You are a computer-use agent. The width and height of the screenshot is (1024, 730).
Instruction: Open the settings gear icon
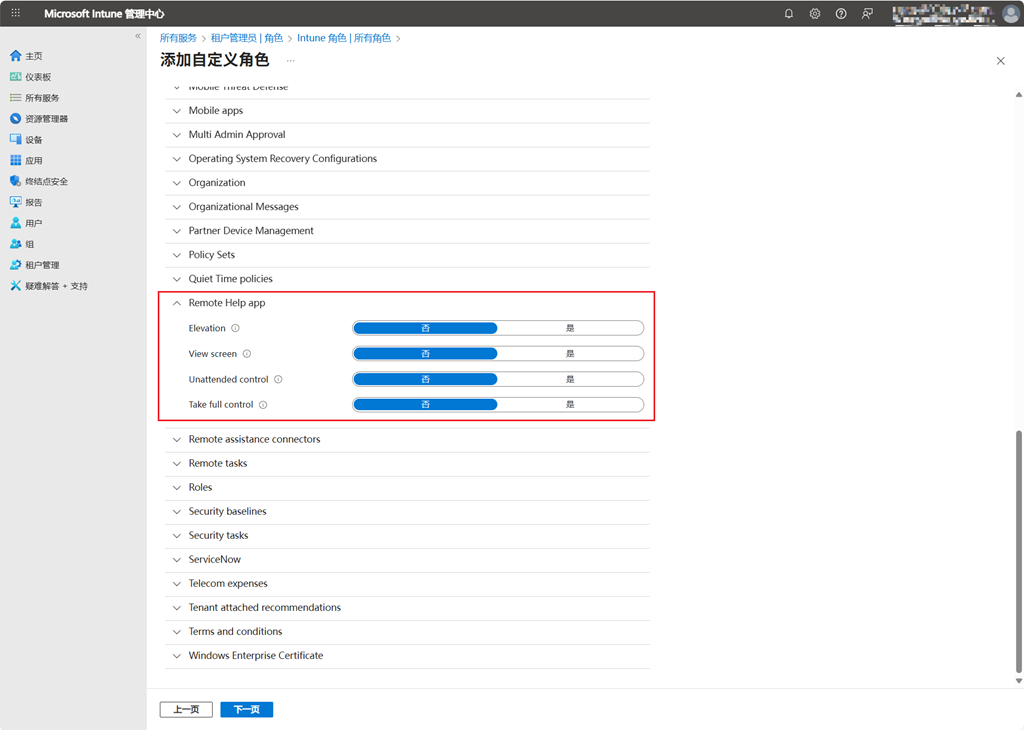tap(815, 14)
